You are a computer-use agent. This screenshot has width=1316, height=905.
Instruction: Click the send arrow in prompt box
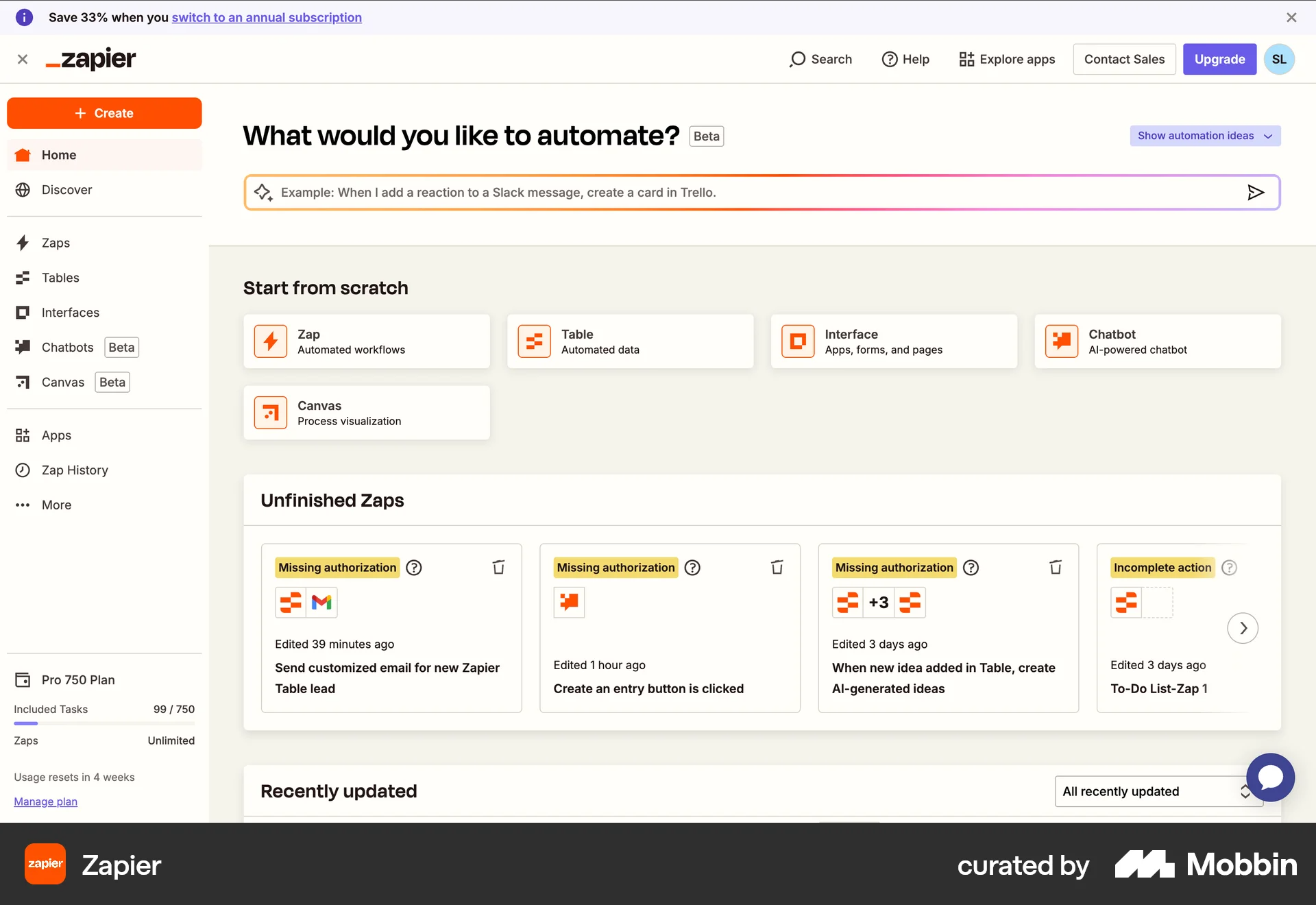[1256, 193]
